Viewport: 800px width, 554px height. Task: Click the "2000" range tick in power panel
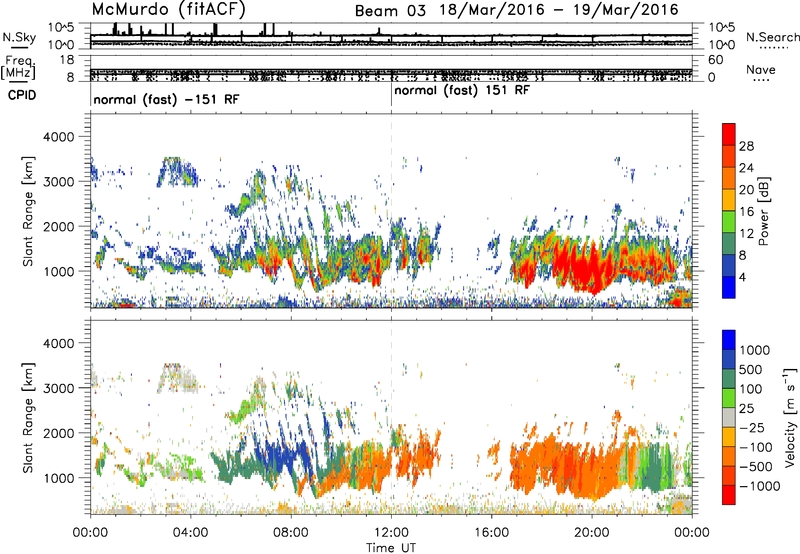[58, 226]
